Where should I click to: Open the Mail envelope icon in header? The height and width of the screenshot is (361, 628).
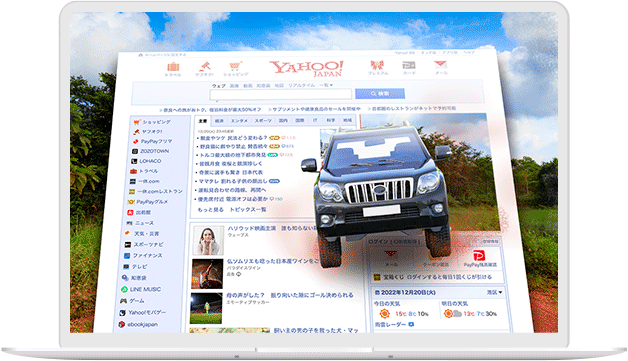[x=441, y=65]
